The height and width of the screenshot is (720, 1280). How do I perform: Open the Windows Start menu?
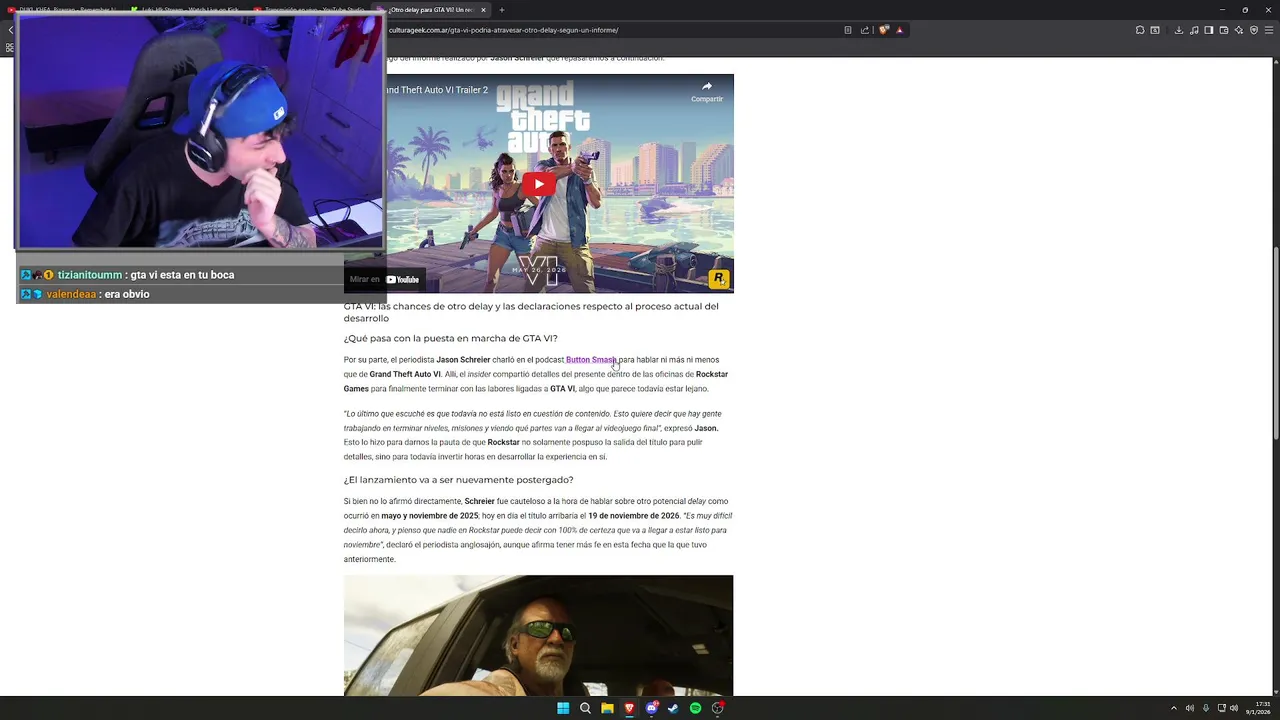pyautogui.click(x=563, y=708)
